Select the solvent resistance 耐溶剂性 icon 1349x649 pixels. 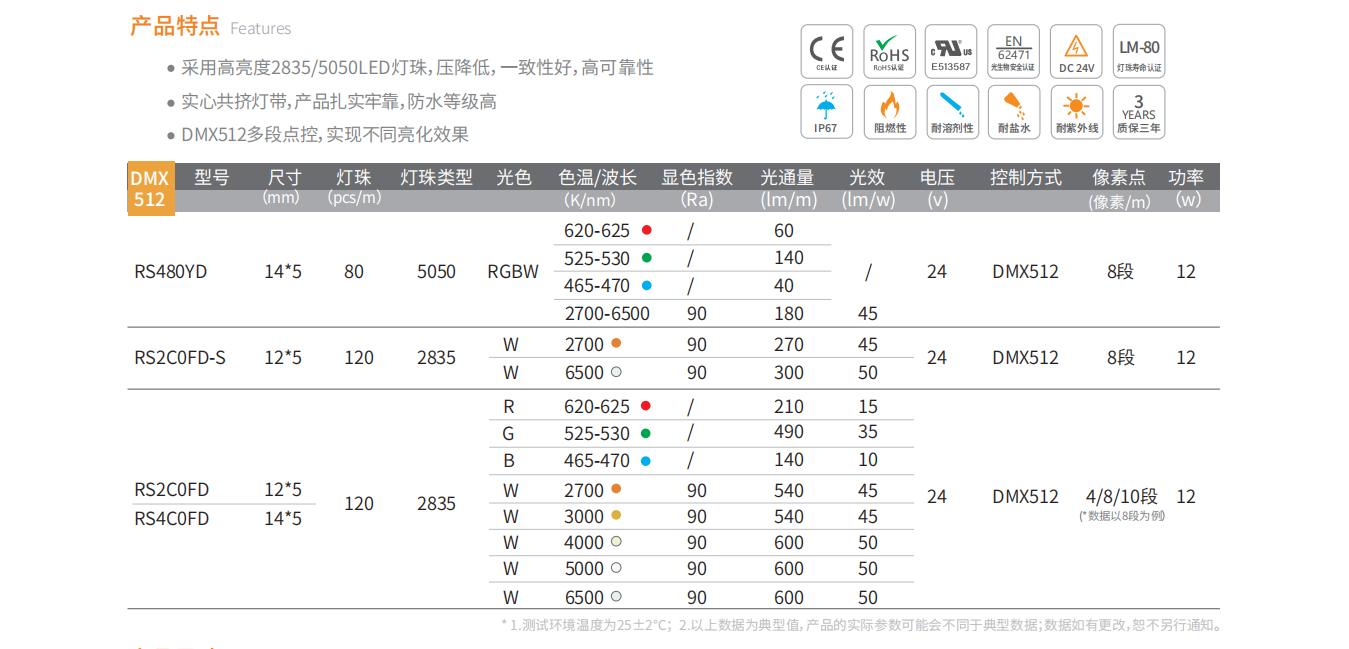pos(951,111)
